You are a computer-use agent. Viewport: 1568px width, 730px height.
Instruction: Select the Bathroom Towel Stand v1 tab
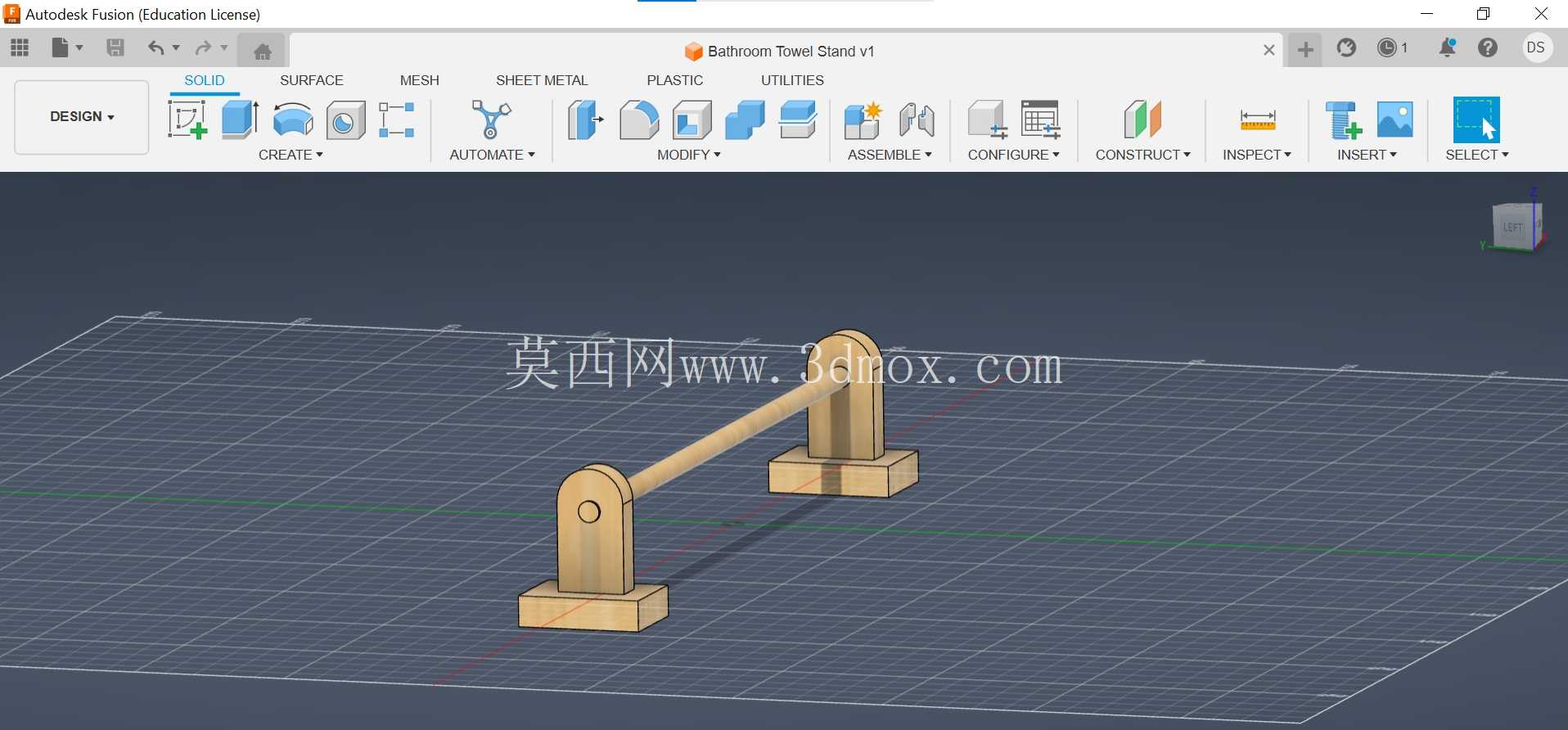(x=779, y=52)
